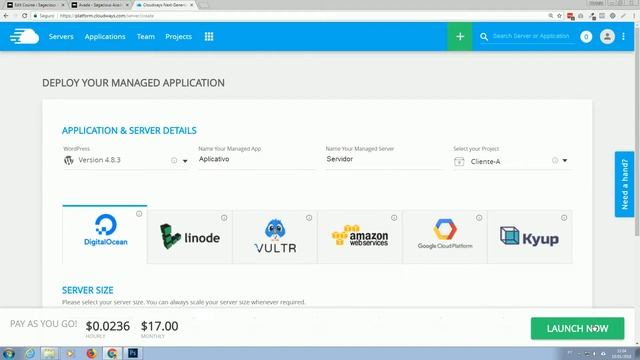Click the browser address bar URL

pos(107,16)
